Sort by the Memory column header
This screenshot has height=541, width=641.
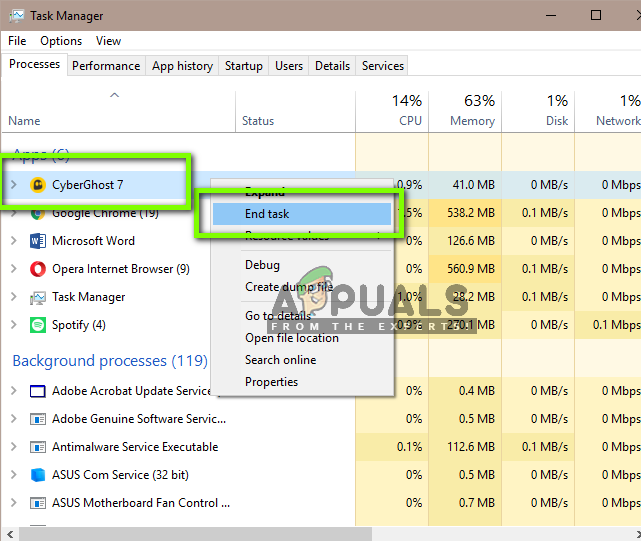point(465,111)
